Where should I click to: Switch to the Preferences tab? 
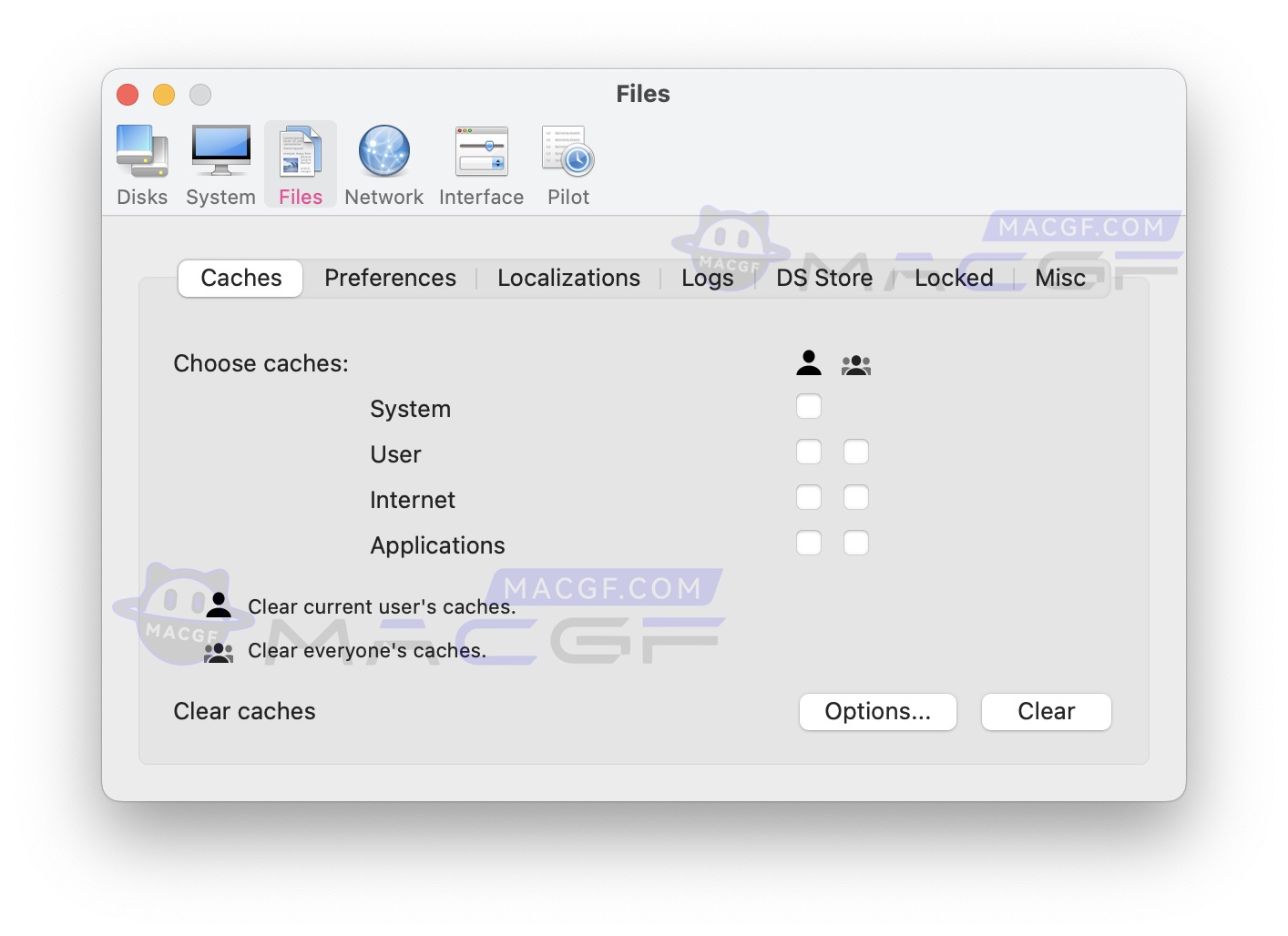pos(390,278)
